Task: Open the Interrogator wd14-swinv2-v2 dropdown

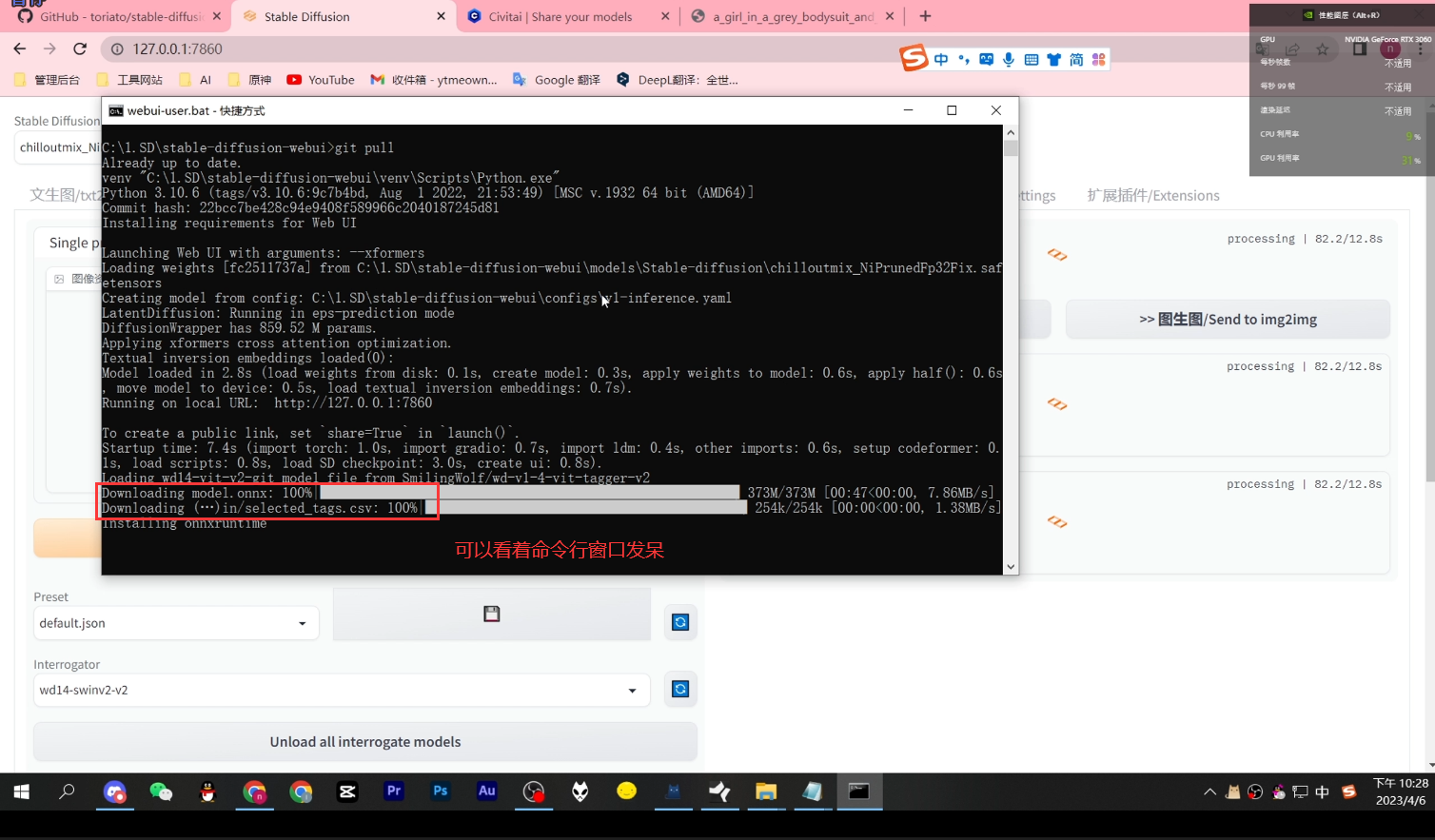Action: [x=342, y=690]
